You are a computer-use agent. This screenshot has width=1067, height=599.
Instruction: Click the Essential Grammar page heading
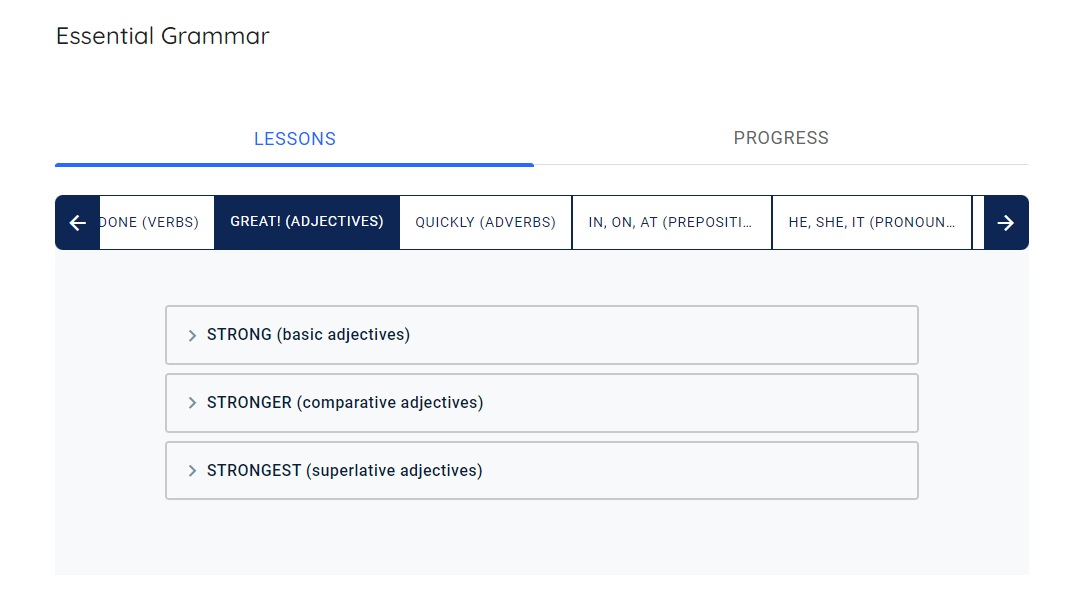(163, 37)
